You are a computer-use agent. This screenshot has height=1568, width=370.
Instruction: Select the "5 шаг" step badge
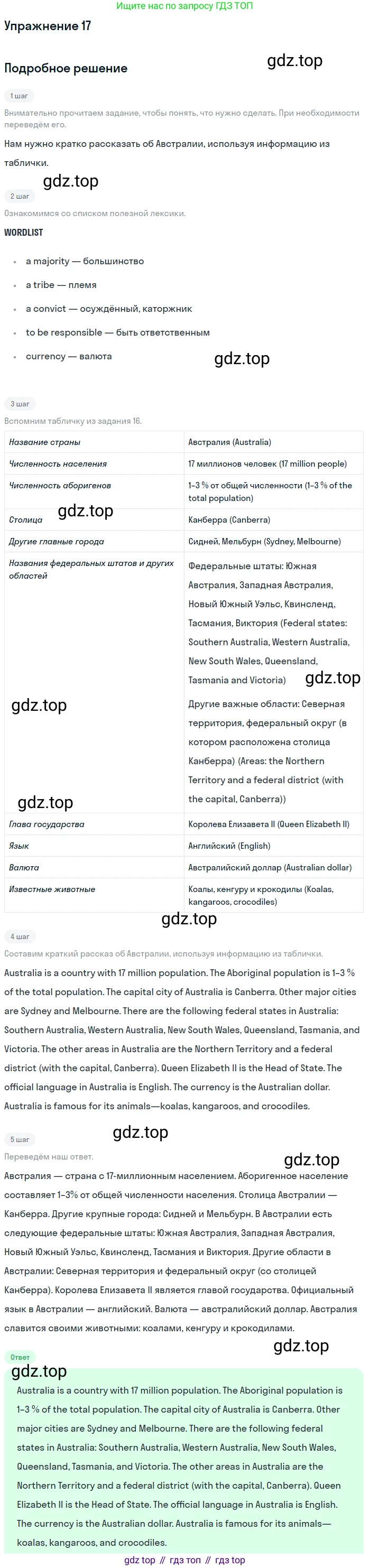(x=20, y=1139)
